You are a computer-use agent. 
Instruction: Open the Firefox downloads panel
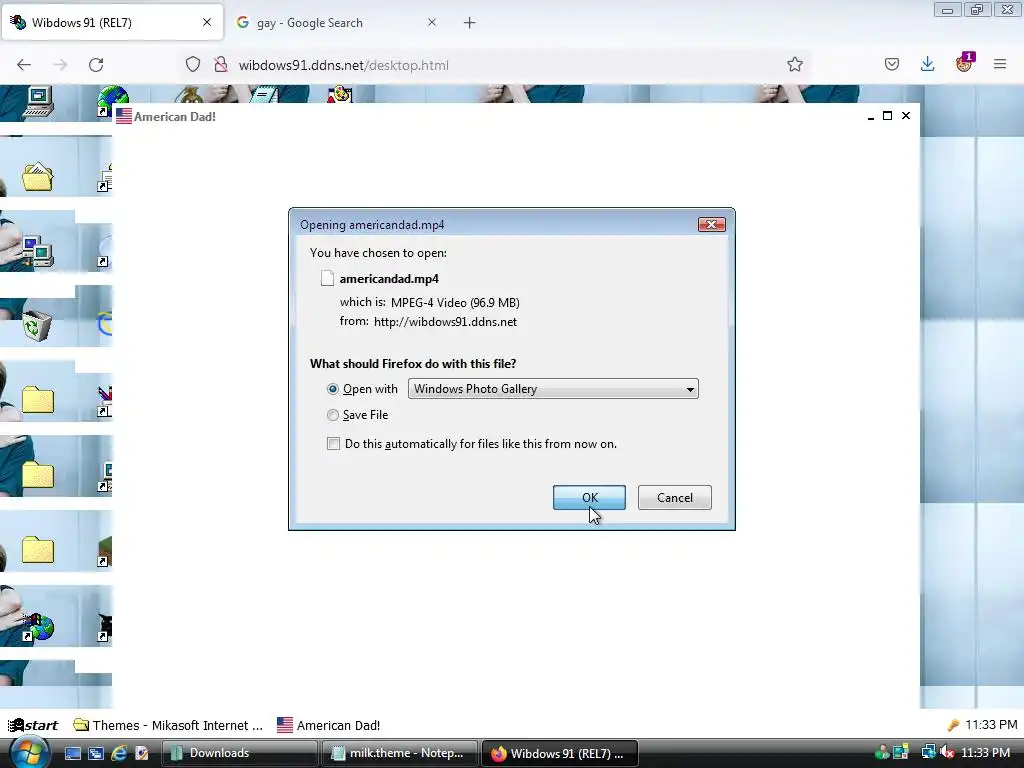click(x=927, y=64)
